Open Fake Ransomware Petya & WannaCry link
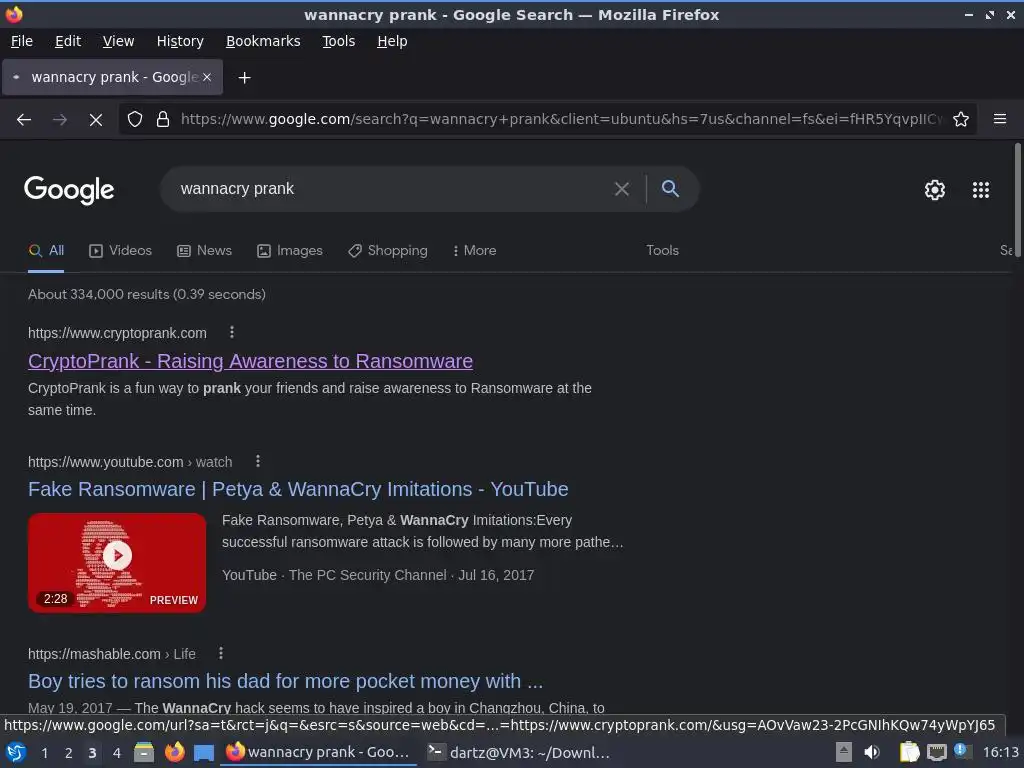Screen dimensions: 1024x768 pos(298,489)
